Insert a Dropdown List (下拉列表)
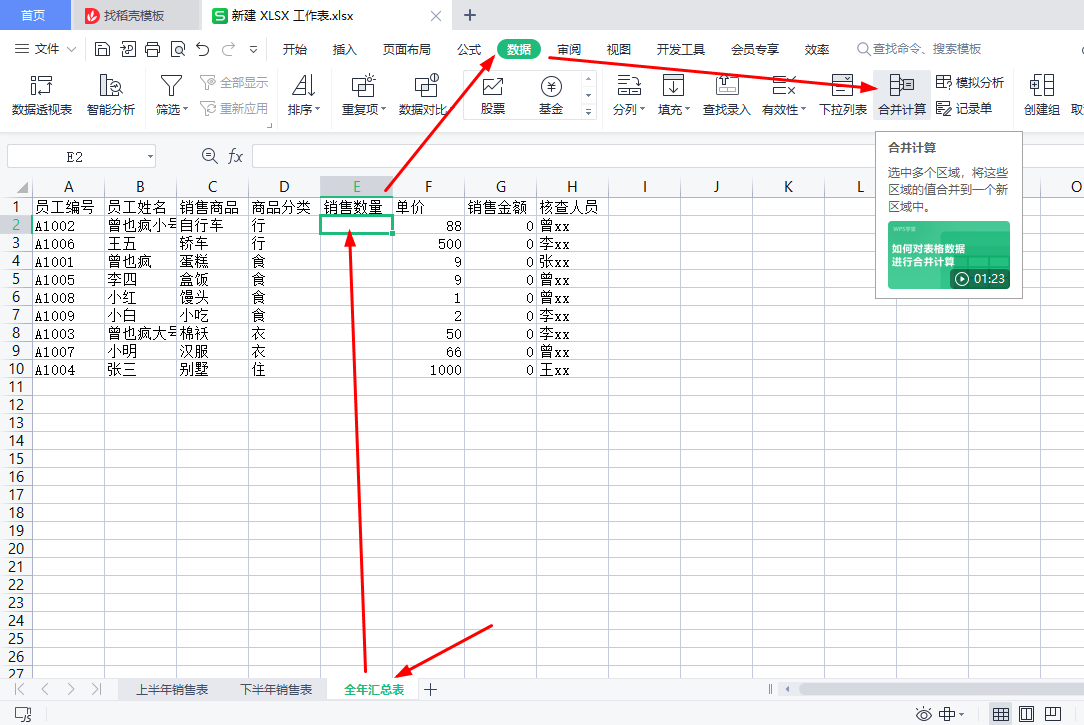 (x=843, y=95)
